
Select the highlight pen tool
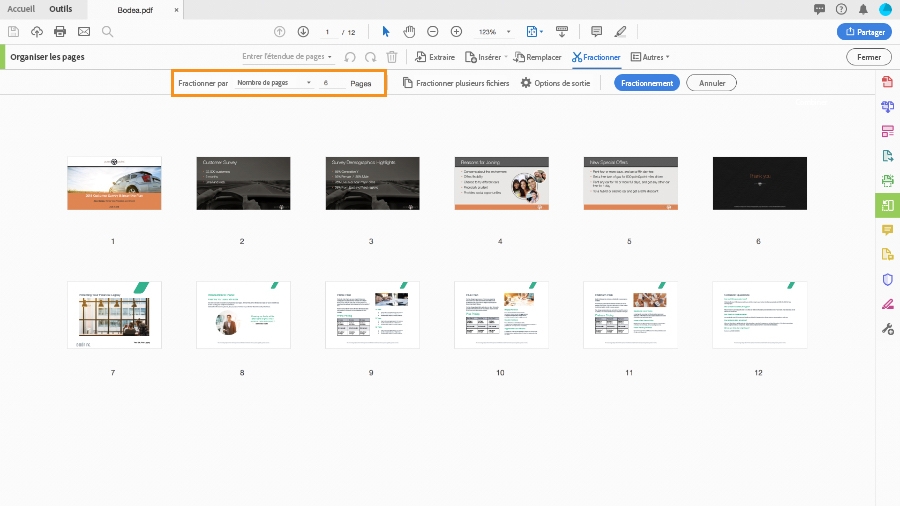620,32
